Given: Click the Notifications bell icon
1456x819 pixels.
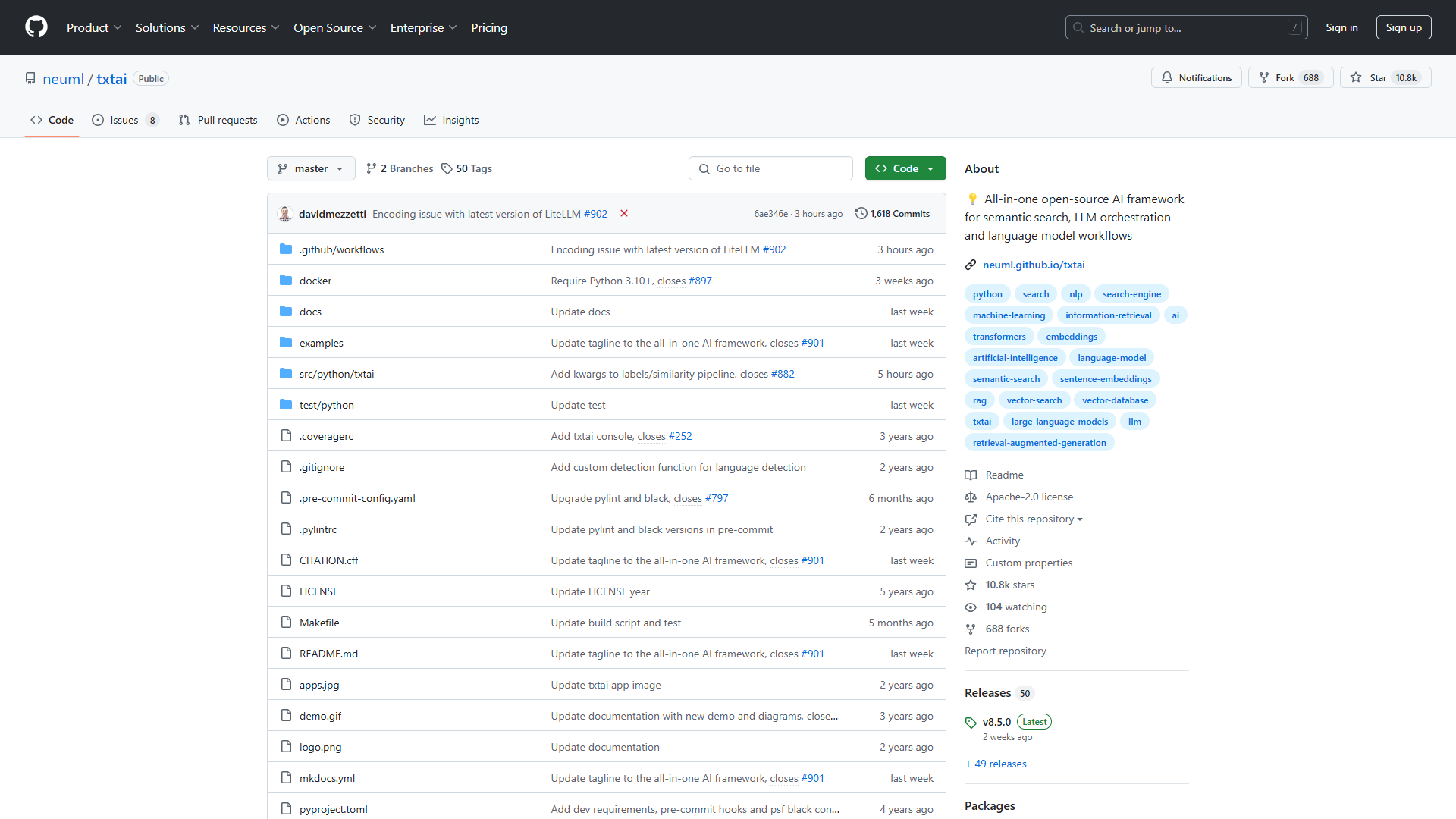Looking at the screenshot, I should [1167, 77].
